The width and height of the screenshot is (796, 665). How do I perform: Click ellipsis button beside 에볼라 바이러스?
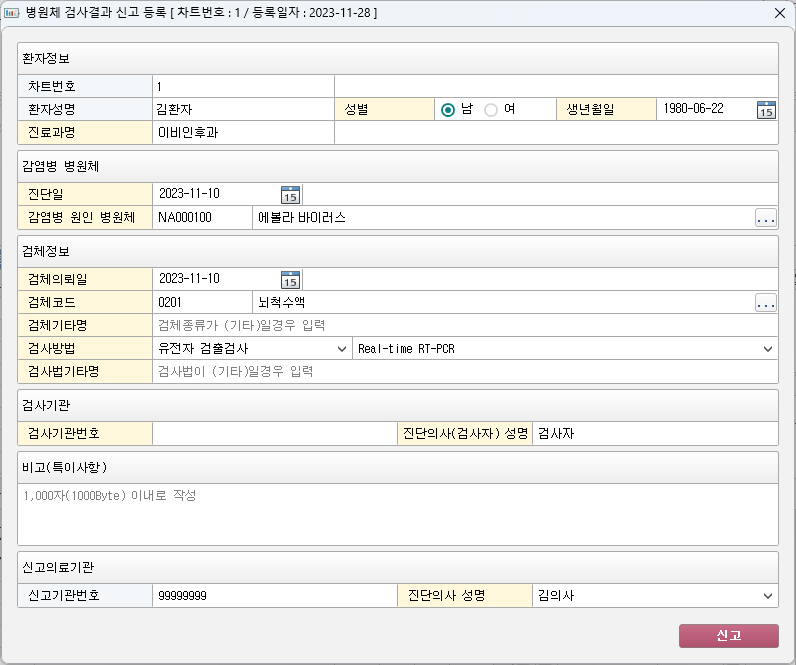[x=766, y=217]
